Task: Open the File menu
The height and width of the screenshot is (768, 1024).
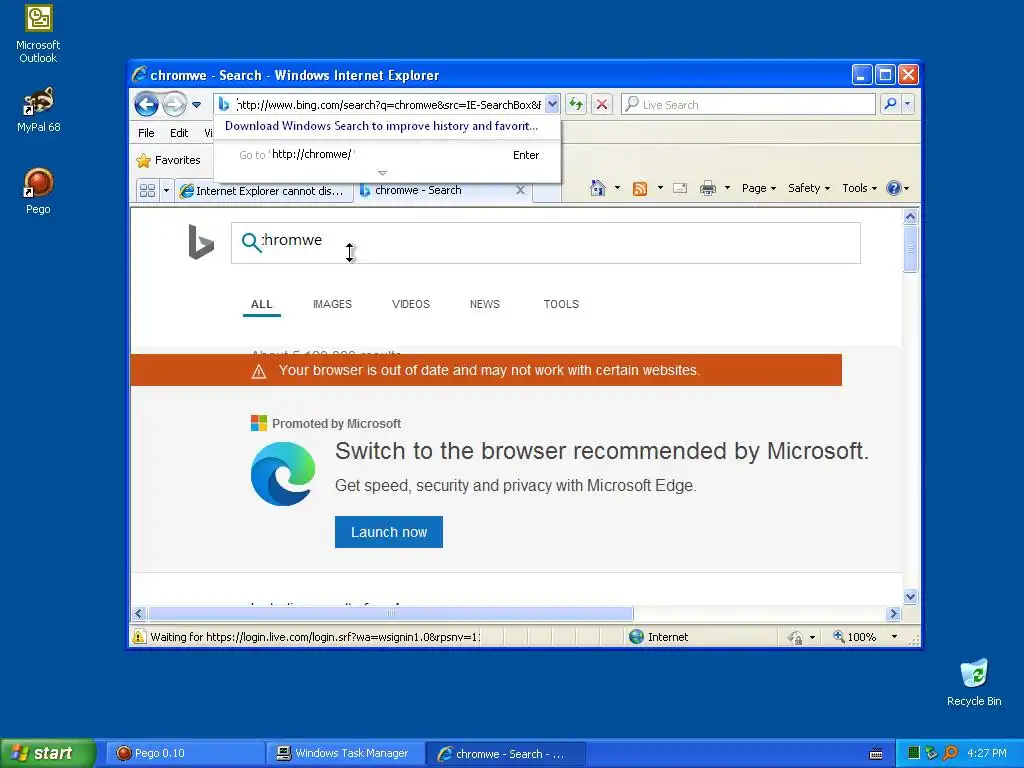Action: [146, 133]
